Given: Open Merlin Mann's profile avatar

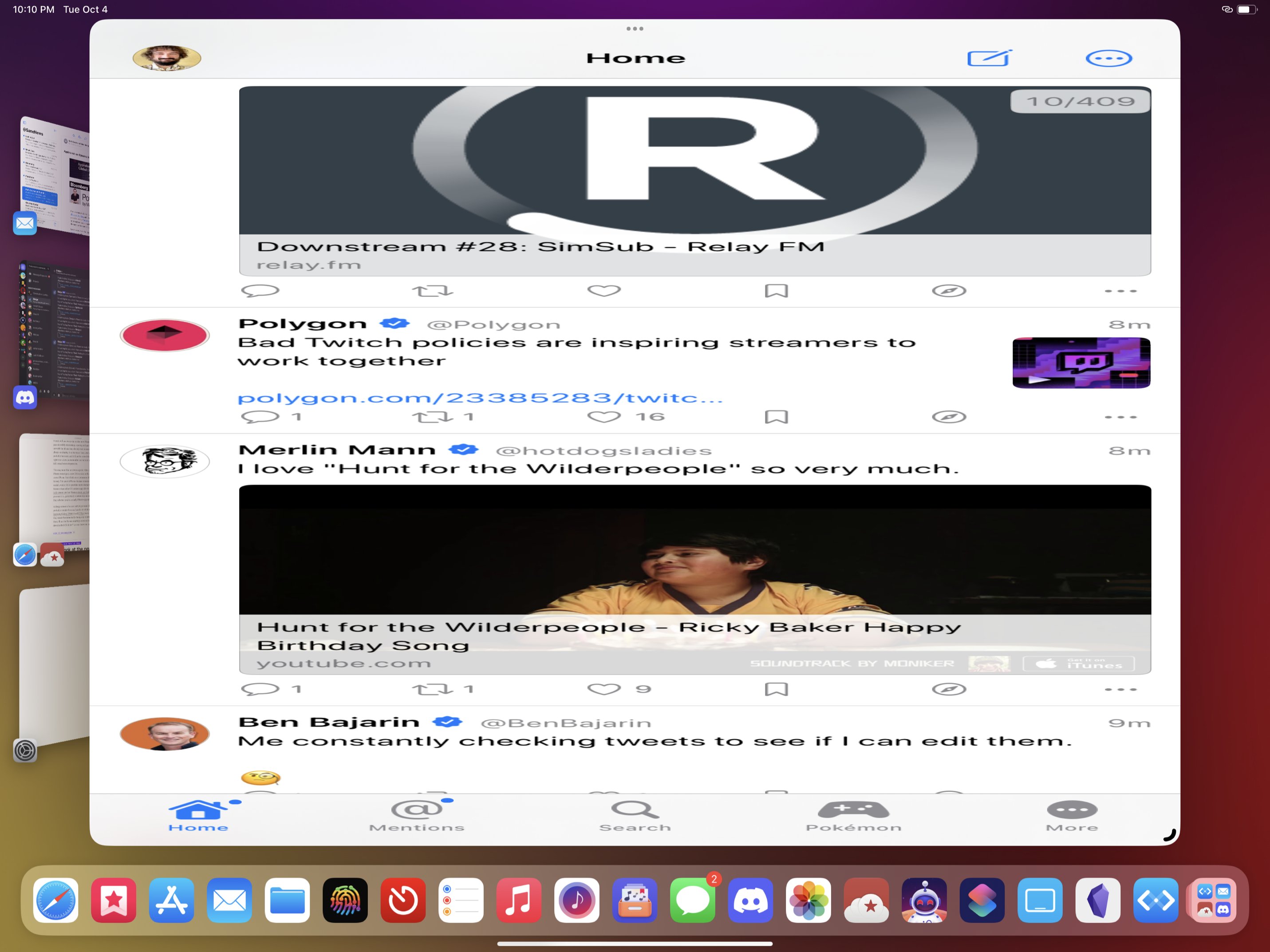Looking at the screenshot, I should point(165,462).
